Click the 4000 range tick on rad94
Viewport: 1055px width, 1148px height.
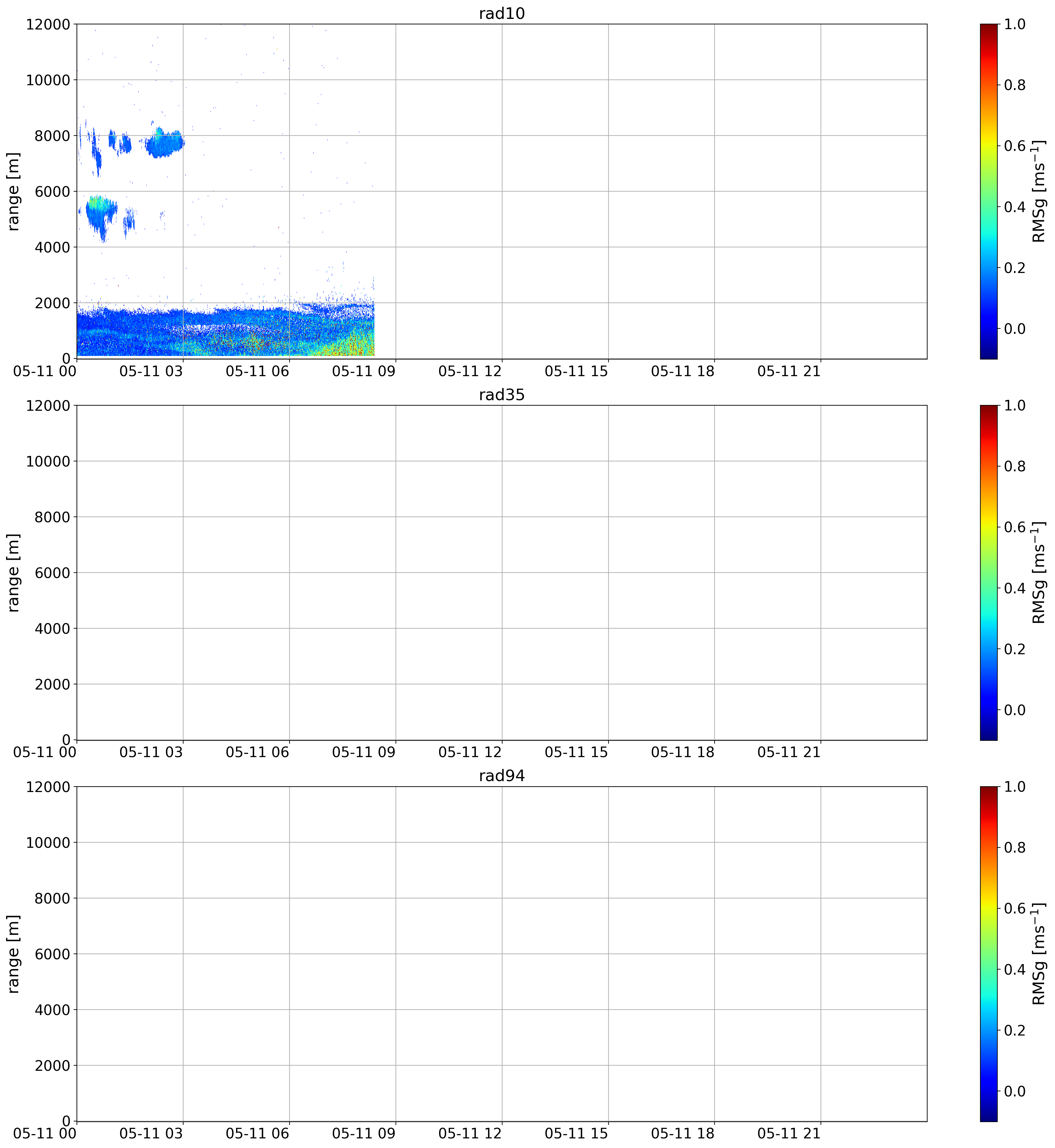[53, 1010]
